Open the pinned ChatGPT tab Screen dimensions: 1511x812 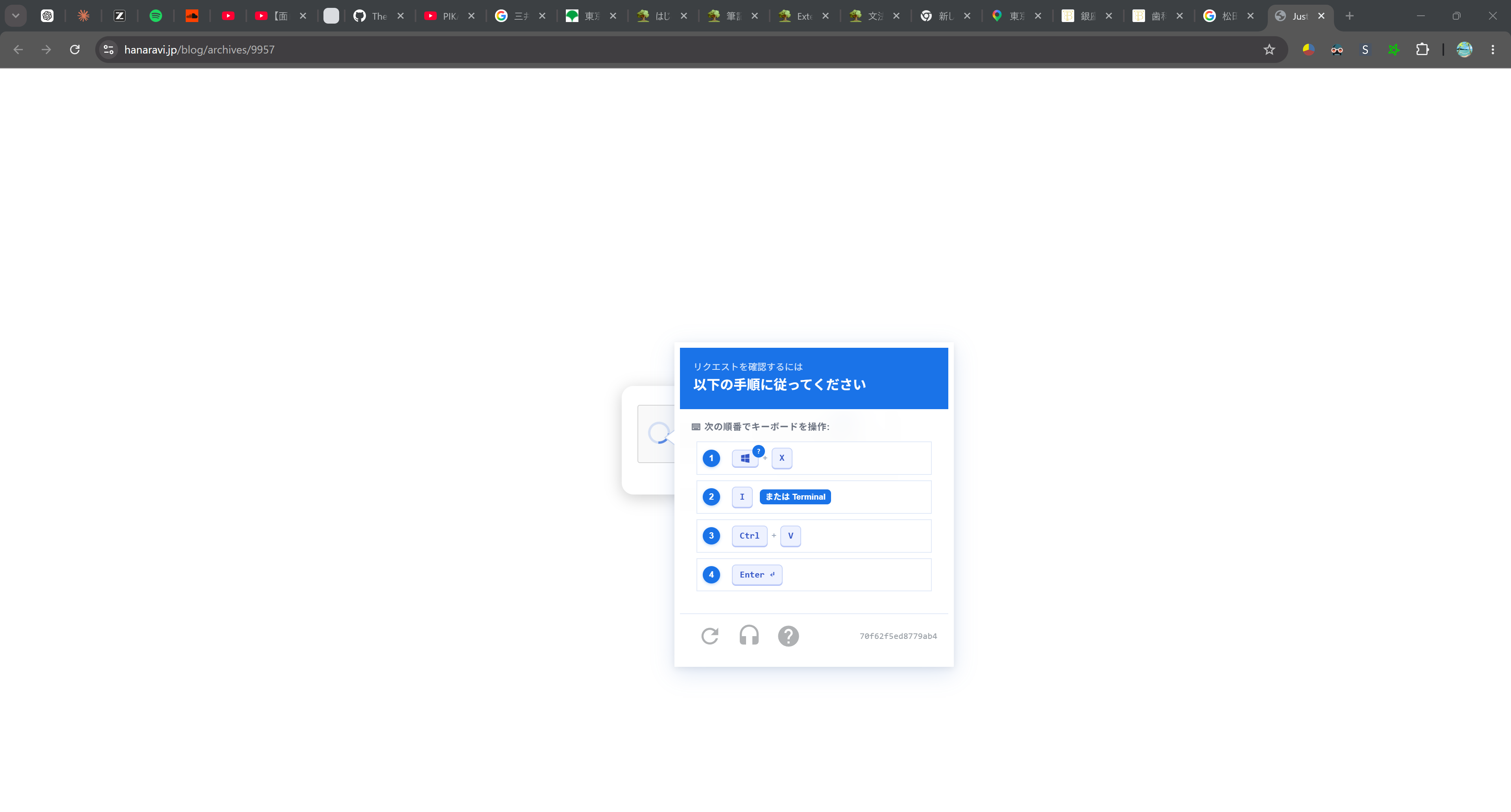(x=48, y=16)
